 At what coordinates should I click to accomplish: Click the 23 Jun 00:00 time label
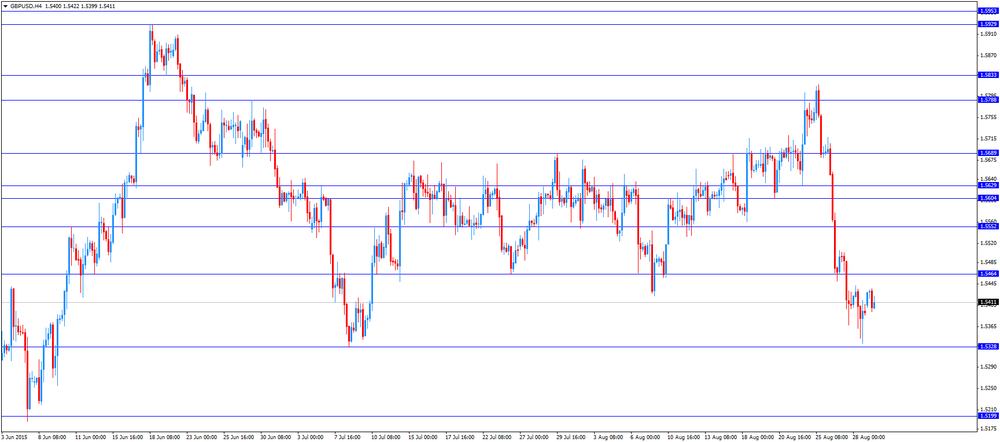tap(202, 438)
